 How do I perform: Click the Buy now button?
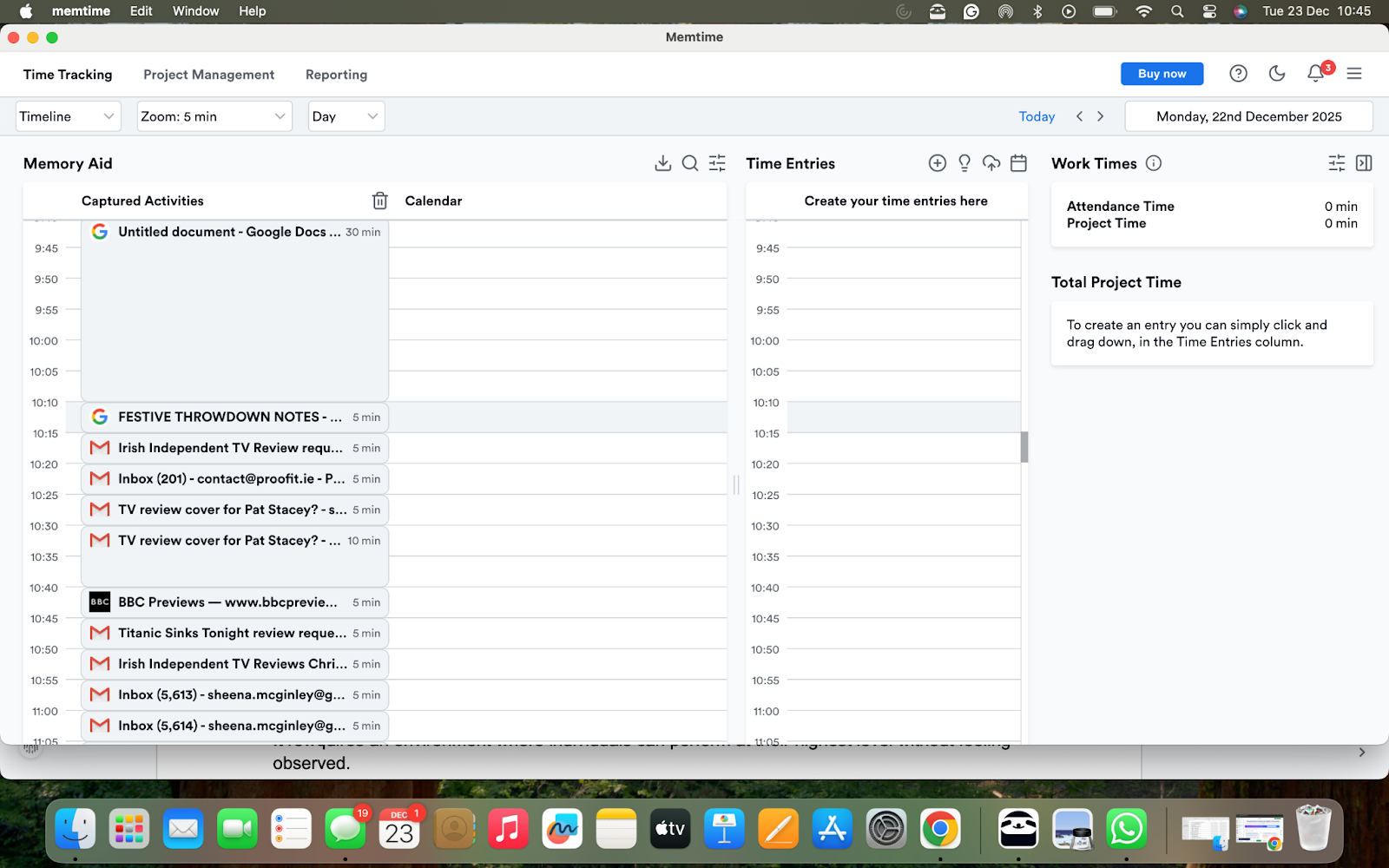pos(1162,74)
